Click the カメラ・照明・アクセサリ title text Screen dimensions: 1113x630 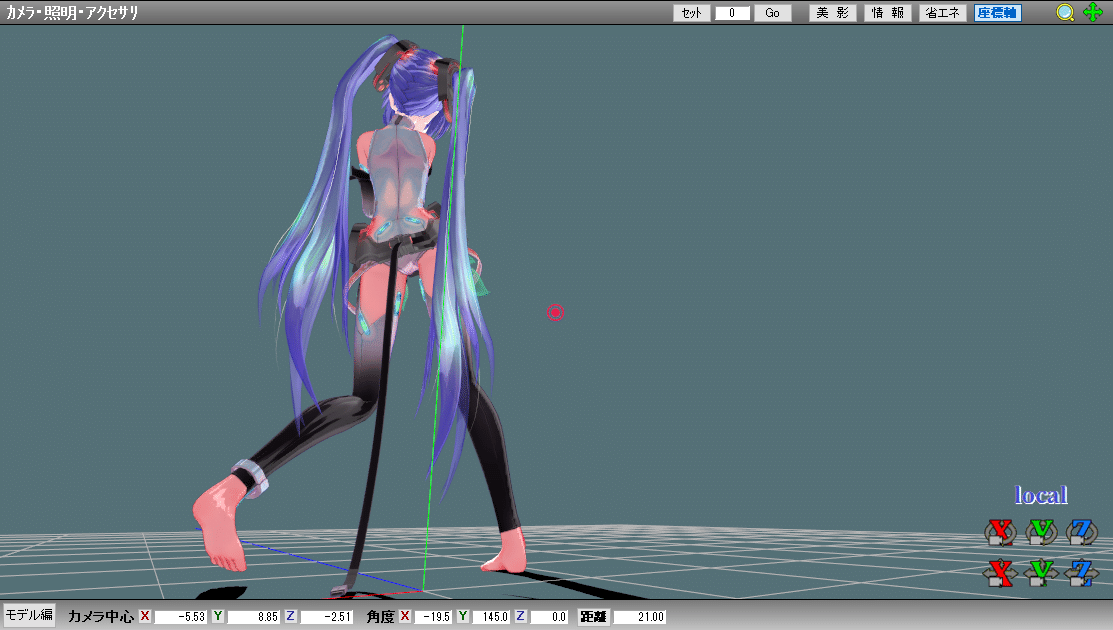pyautogui.click(x=72, y=13)
